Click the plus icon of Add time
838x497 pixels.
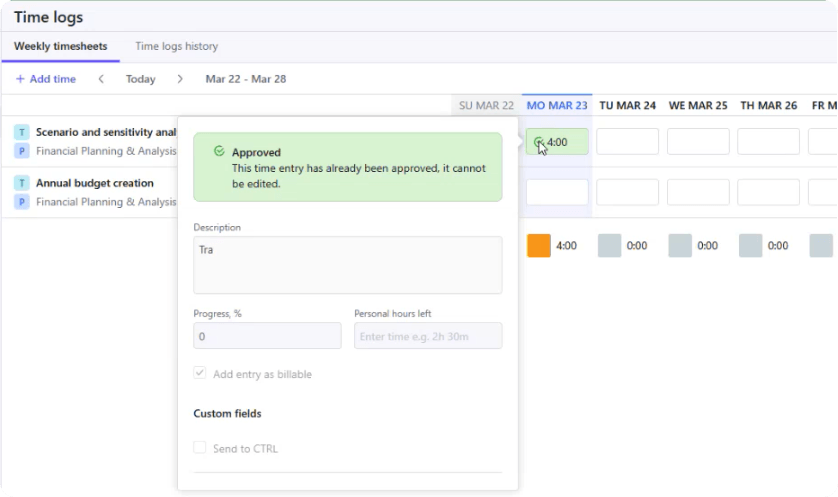pos(20,79)
